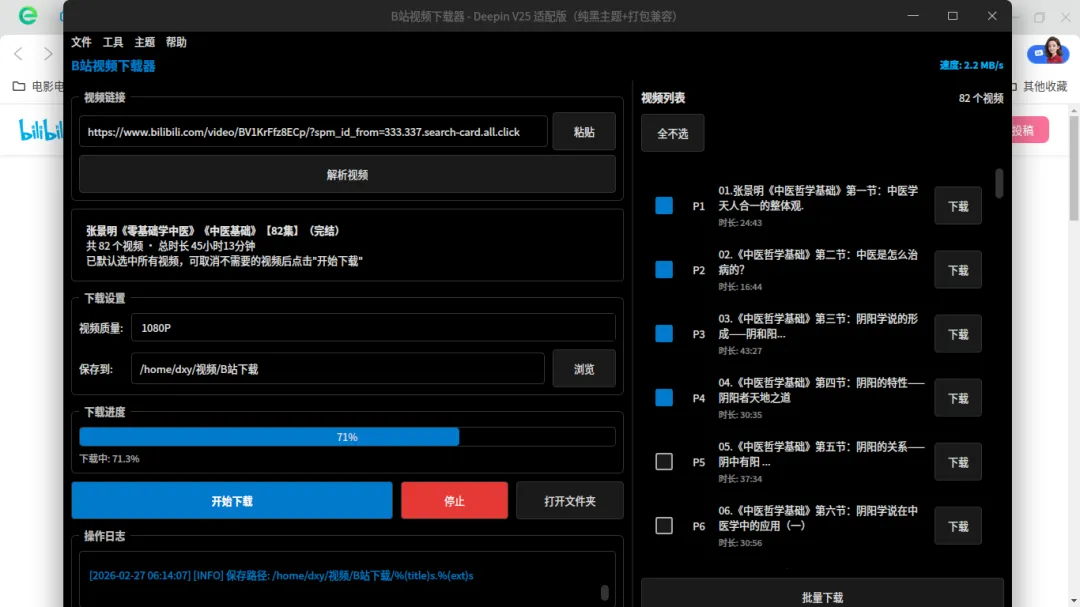Viewport: 1080px width, 607px height.
Task: Click the 批量下载 button
Action: click(822, 596)
